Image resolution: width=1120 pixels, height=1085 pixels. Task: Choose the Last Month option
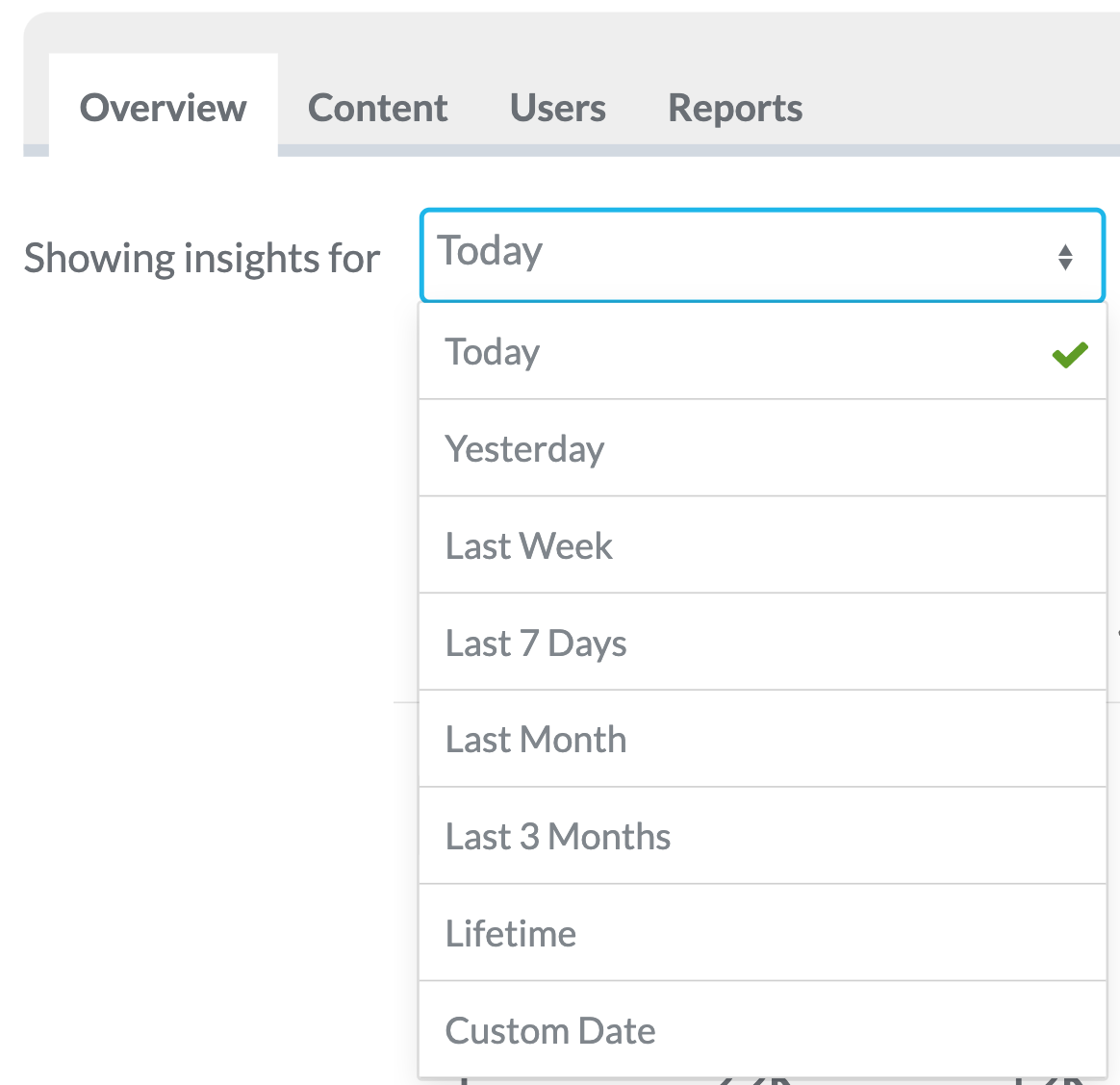(762, 740)
